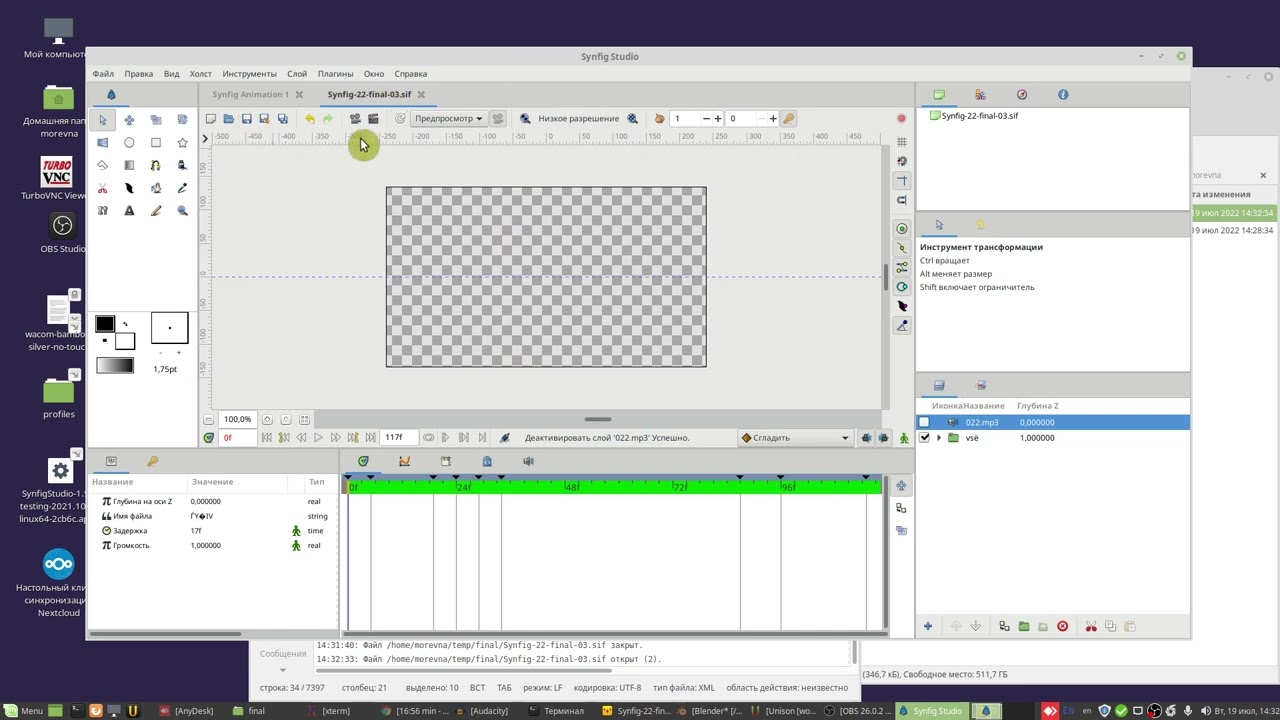This screenshot has height=720, width=1280.
Task: Click the fill color white swatch
Action: [124, 342]
